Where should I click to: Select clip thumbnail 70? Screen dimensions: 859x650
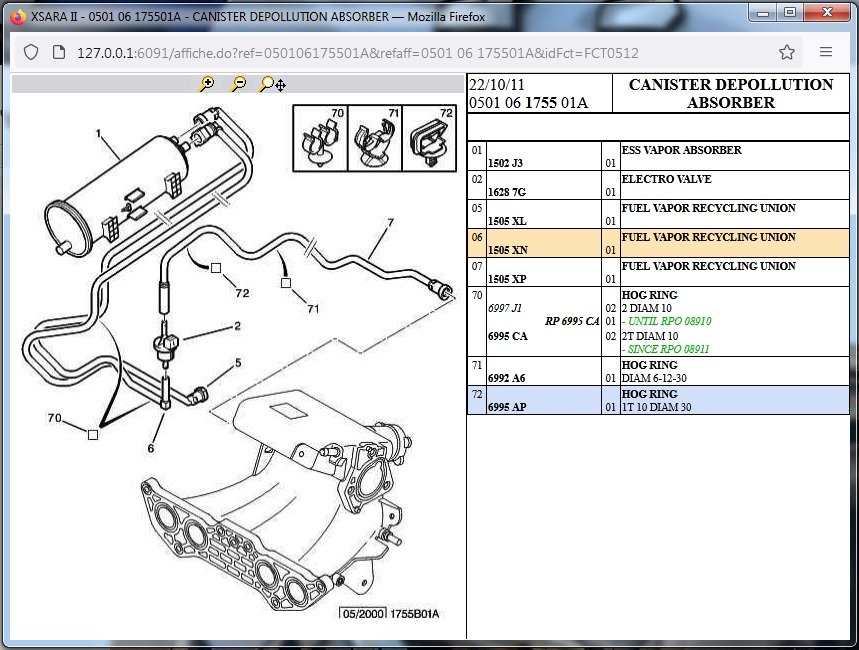[320, 138]
